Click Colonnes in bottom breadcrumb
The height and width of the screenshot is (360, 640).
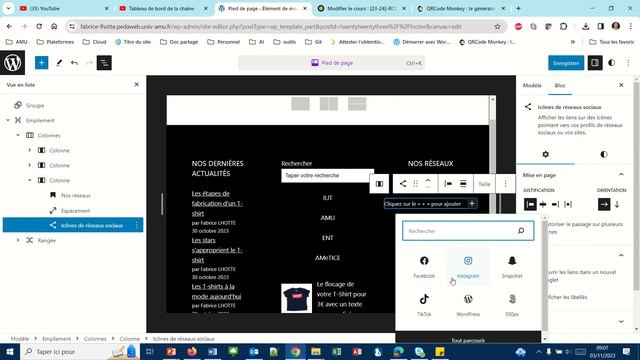95,339
